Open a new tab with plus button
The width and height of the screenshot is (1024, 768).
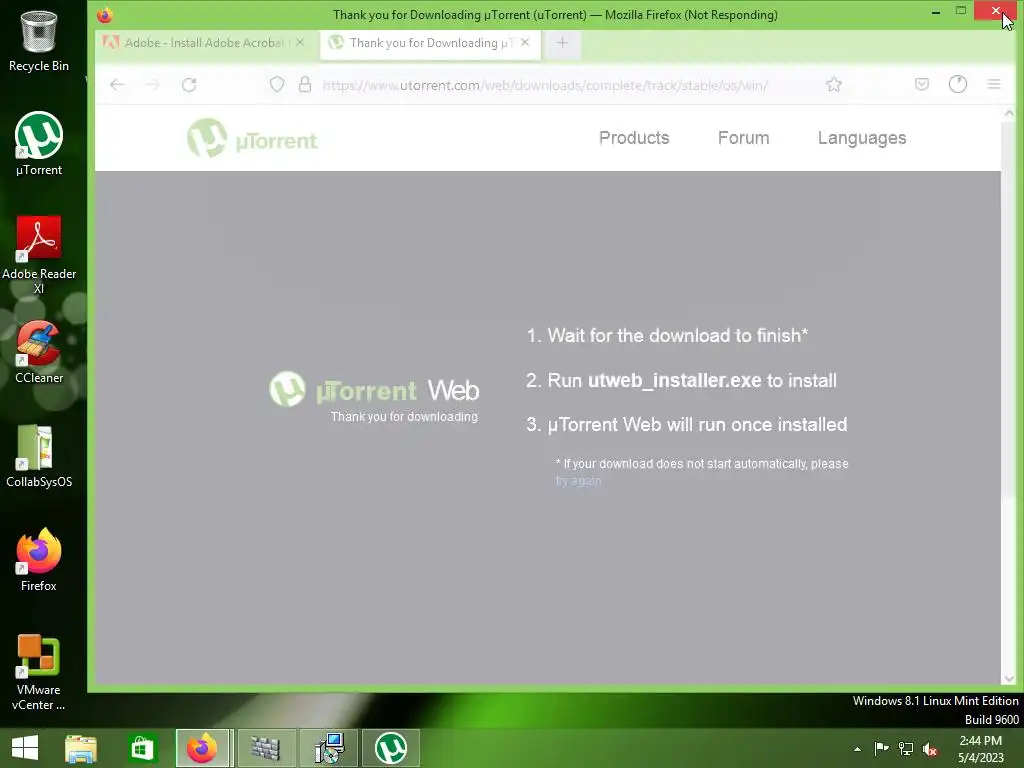pos(562,43)
